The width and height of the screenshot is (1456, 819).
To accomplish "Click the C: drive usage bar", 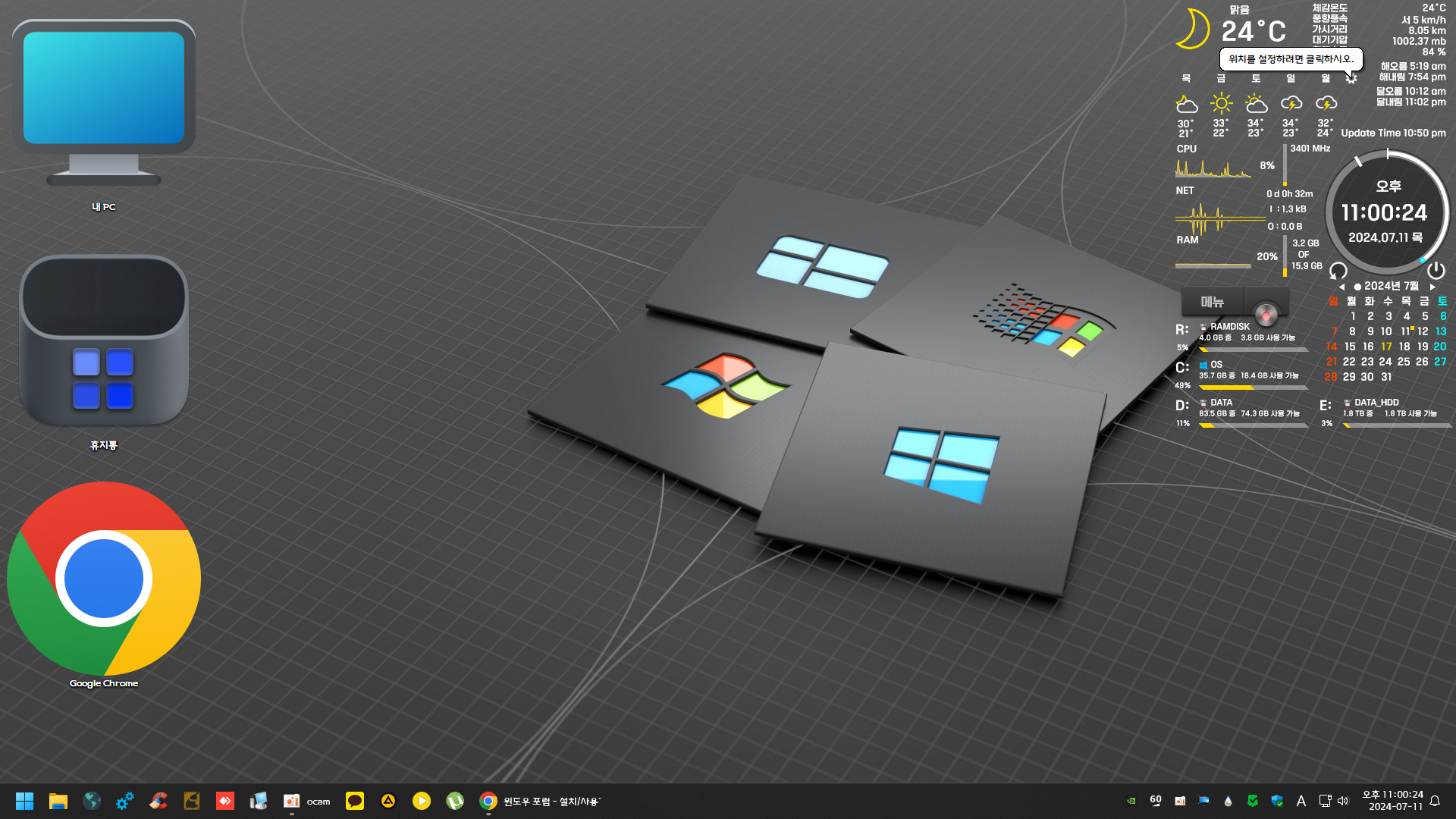I will pos(1254,388).
